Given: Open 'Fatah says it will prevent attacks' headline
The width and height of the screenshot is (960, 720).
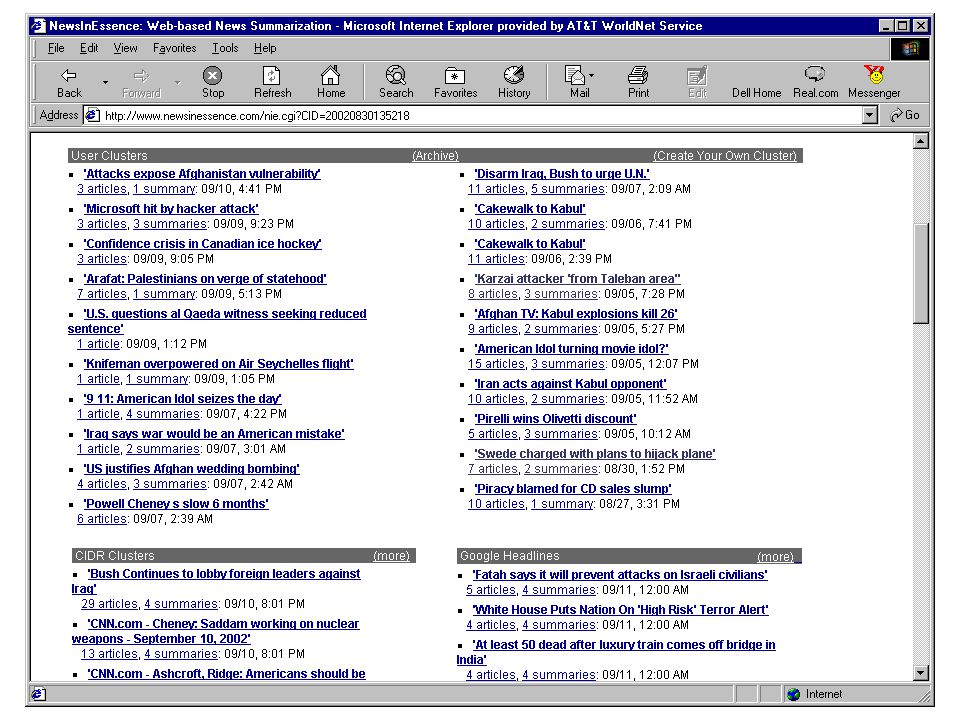Looking at the screenshot, I should click(620, 574).
